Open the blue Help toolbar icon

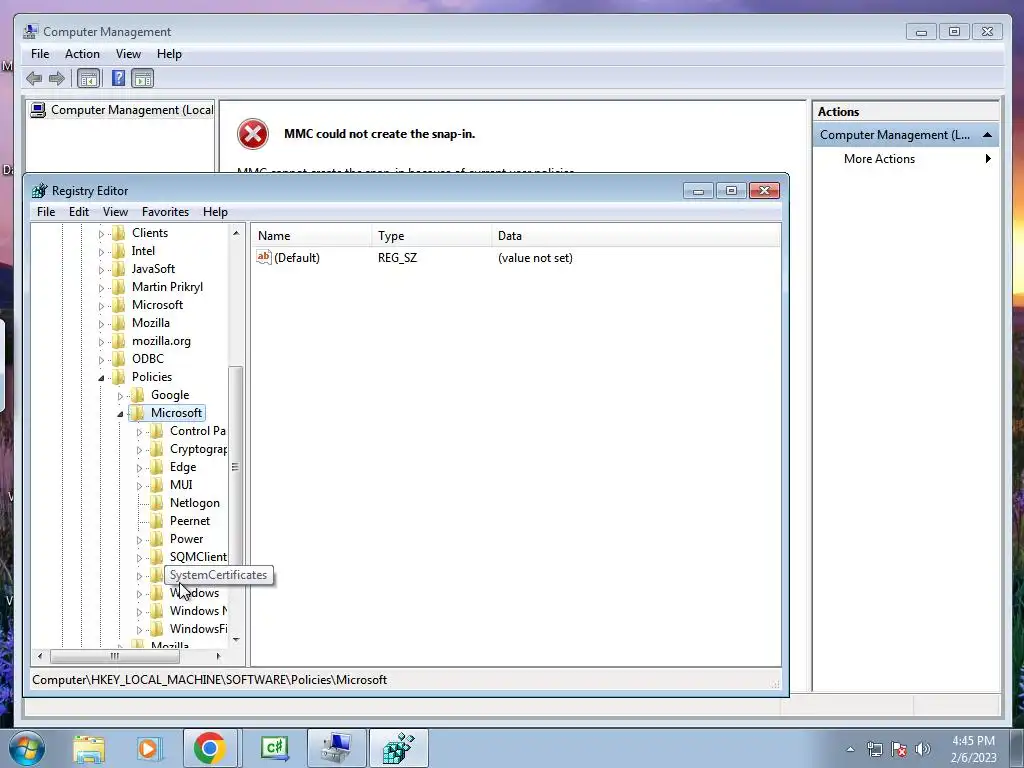(x=118, y=79)
